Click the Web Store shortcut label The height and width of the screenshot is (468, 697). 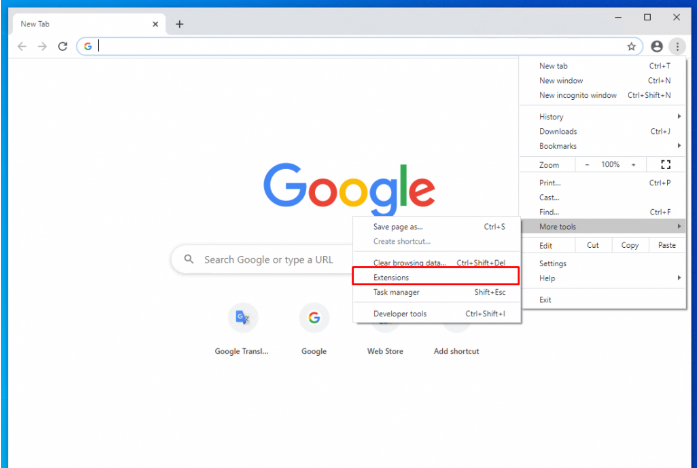385,351
